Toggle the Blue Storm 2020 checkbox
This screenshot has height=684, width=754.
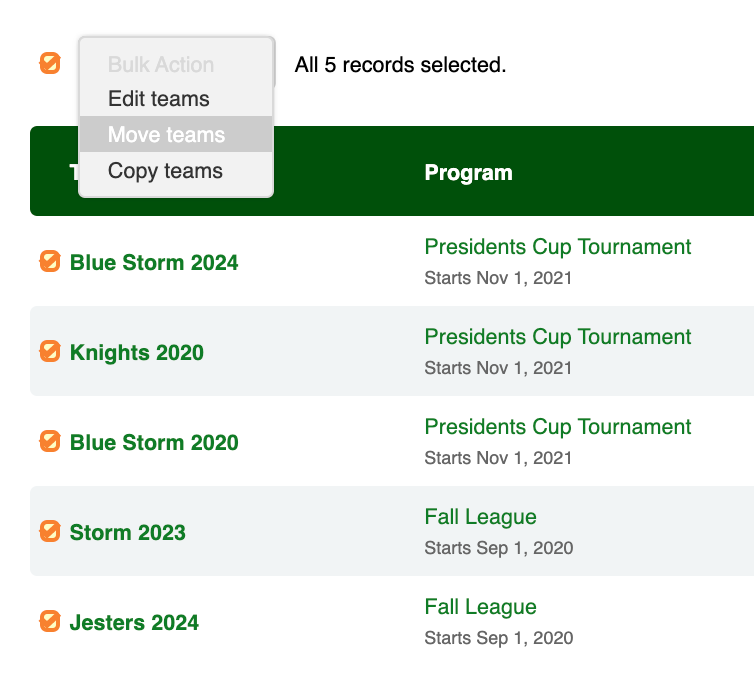pyautogui.click(x=50, y=442)
